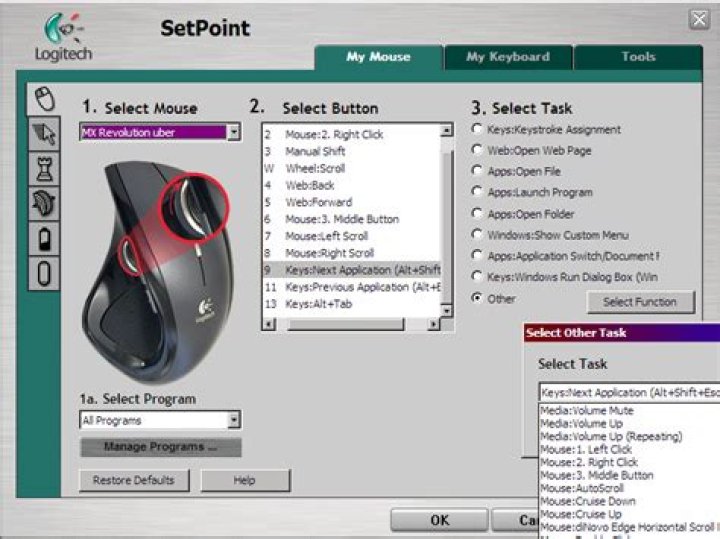Select Apps:Application Switch/Document radio button
The height and width of the screenshot is (539, 720).
[477, 255]
